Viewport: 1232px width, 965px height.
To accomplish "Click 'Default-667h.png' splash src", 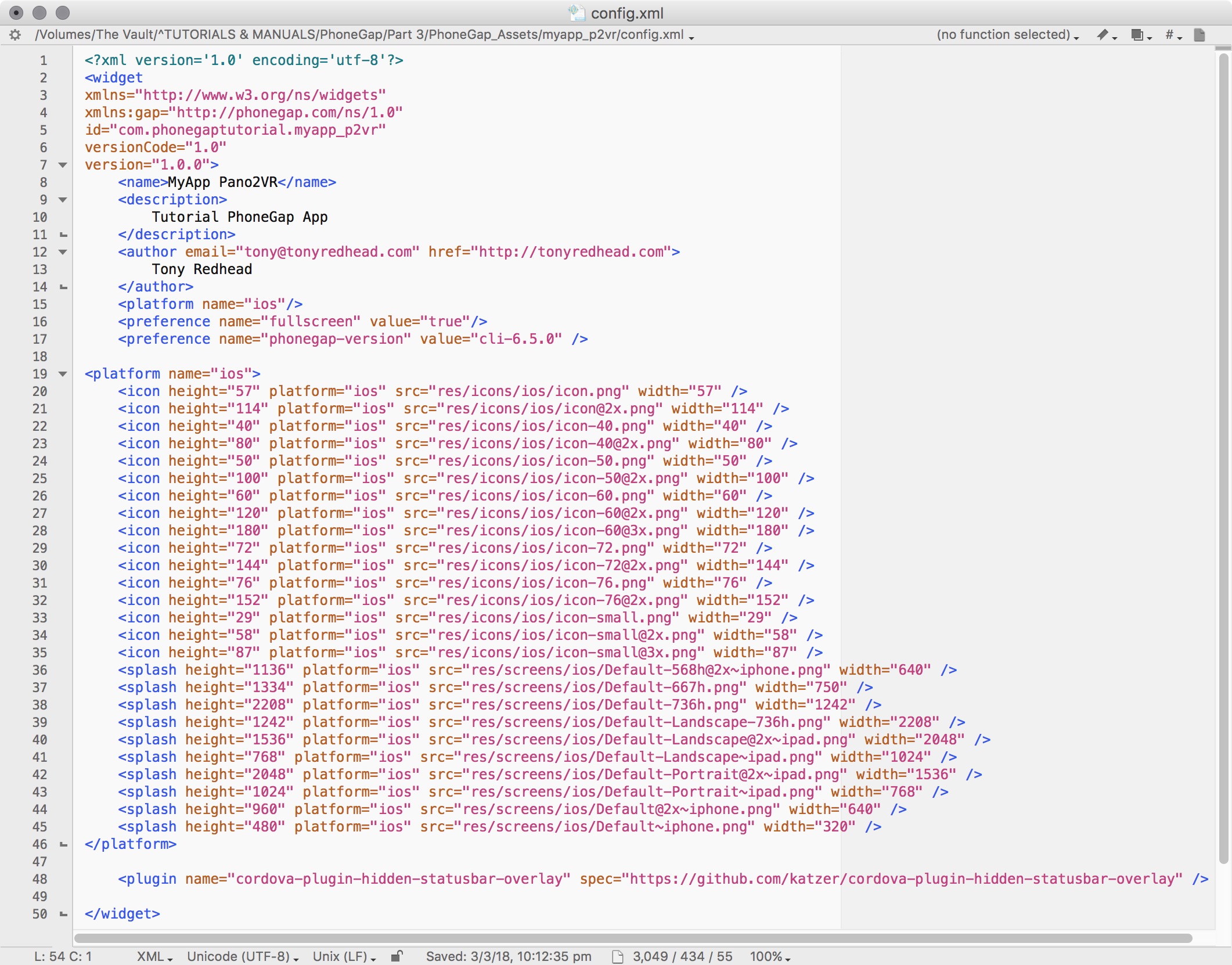I will 672,687.
